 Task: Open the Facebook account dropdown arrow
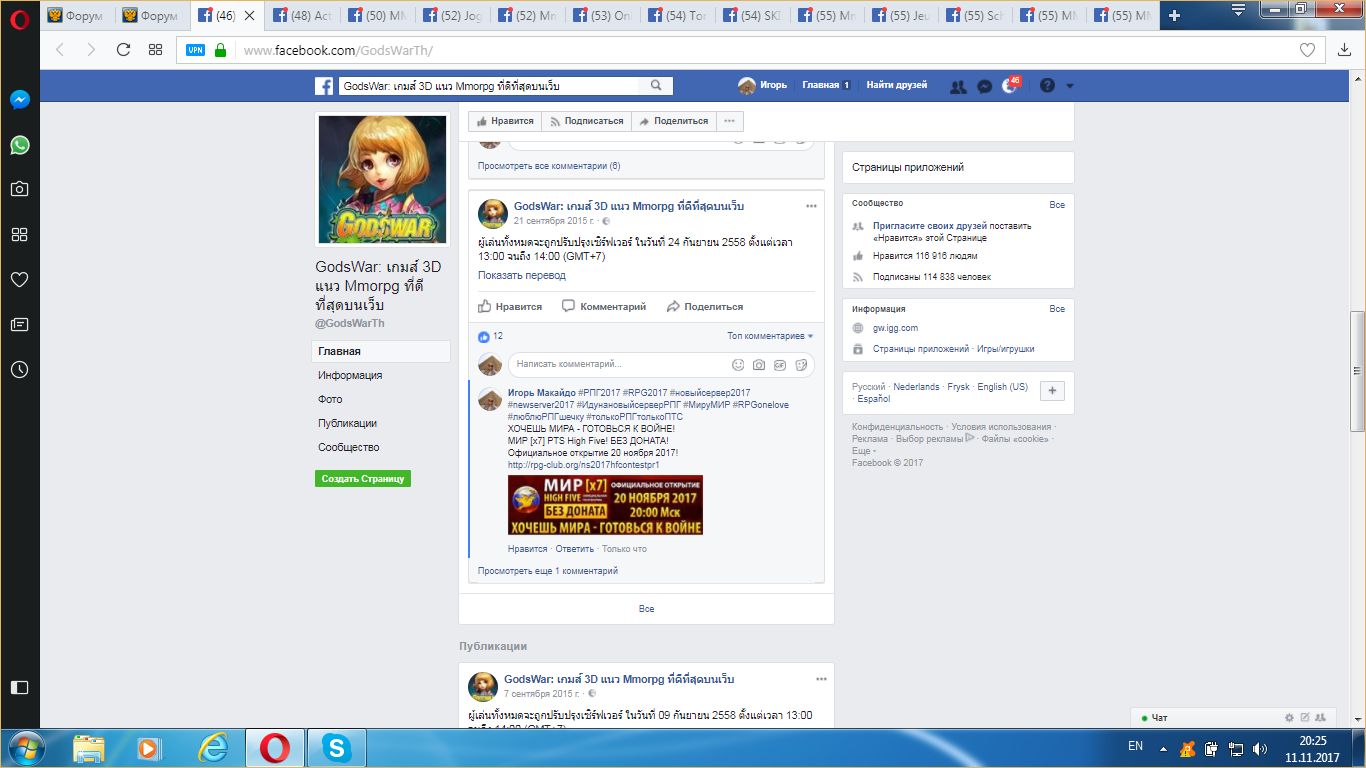(x=1070, y=86)
